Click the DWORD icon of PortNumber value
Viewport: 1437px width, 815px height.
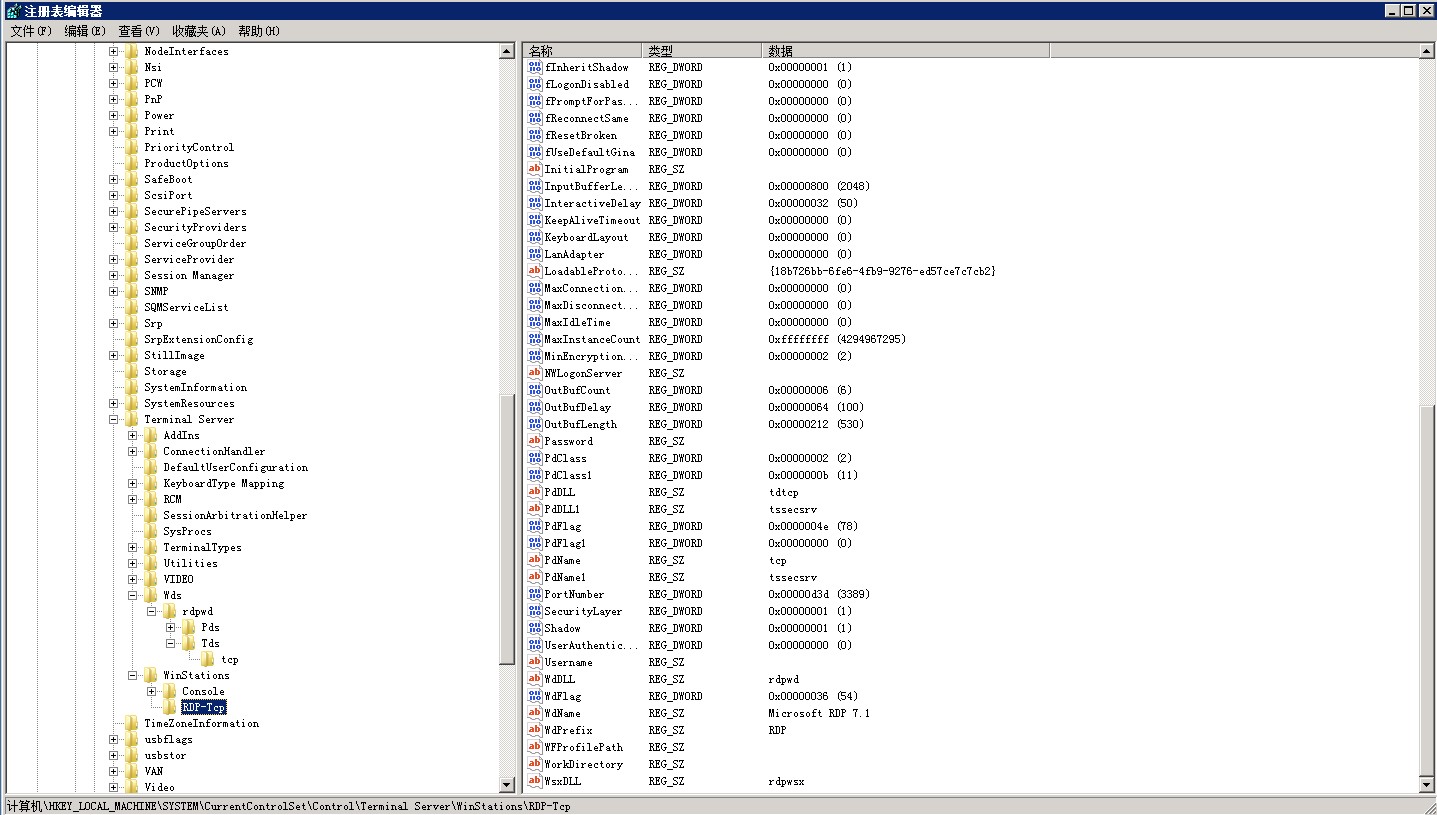pos(534,594)
